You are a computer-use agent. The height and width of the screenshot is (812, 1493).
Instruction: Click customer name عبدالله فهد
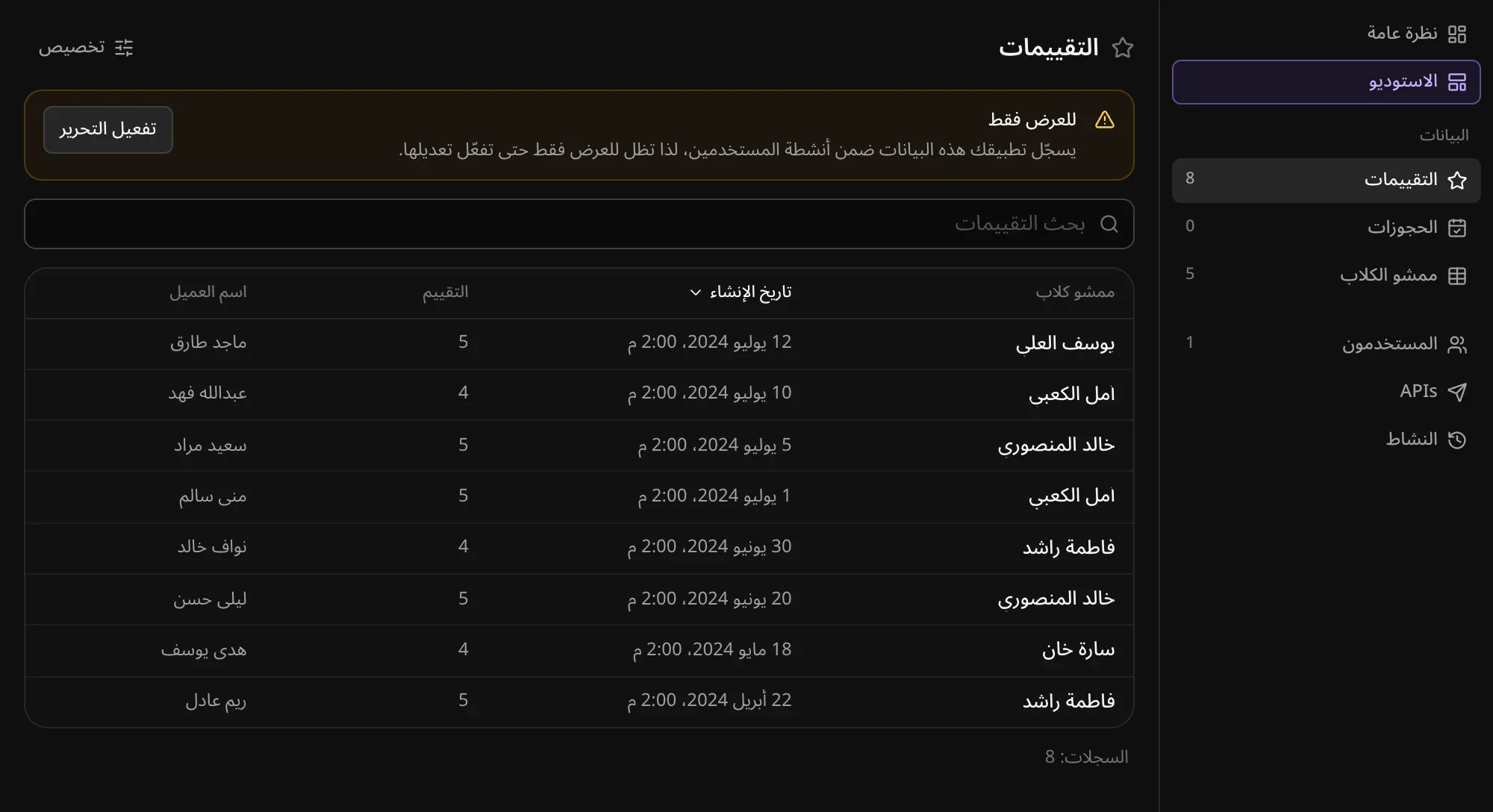208,393
